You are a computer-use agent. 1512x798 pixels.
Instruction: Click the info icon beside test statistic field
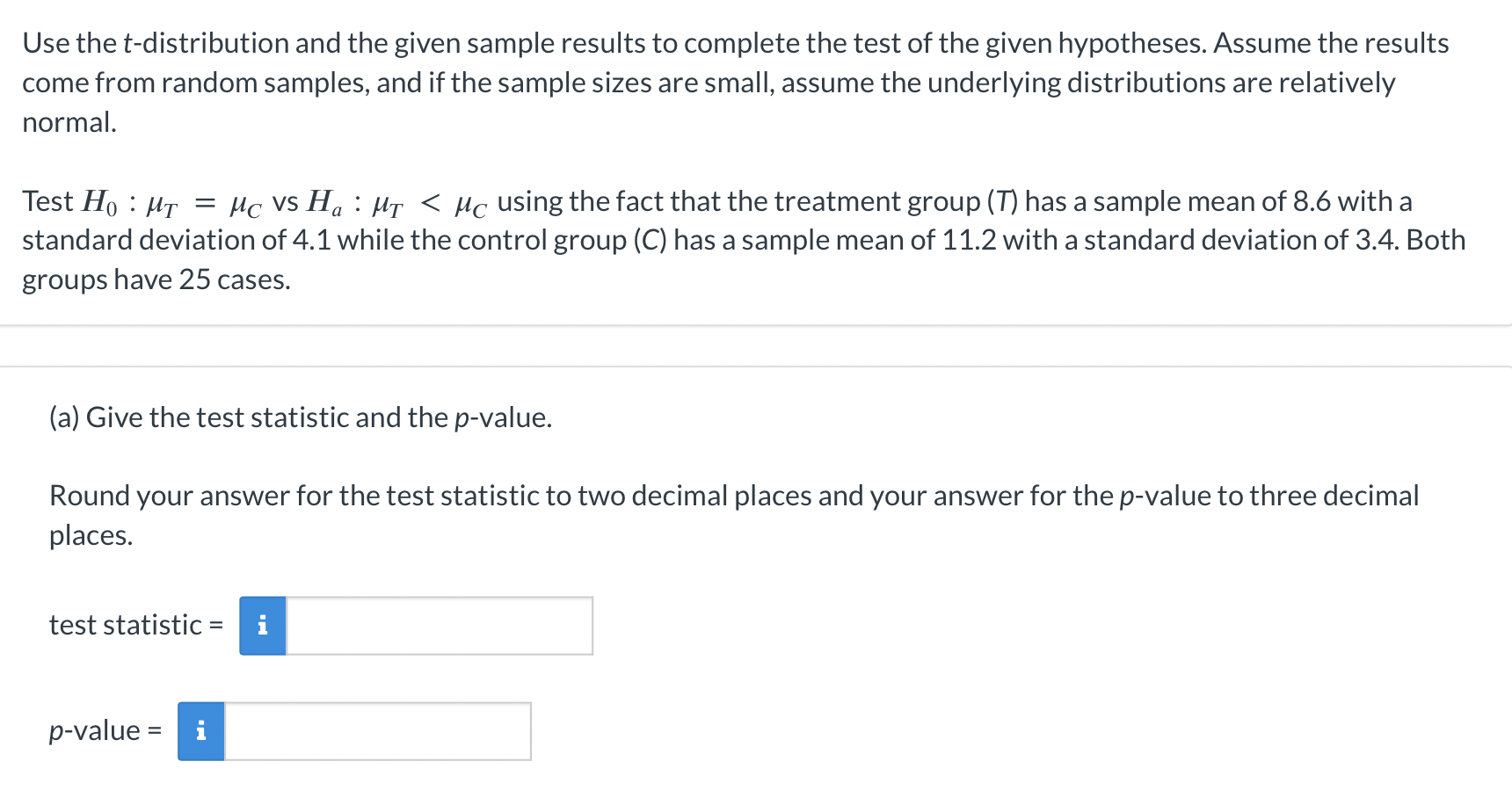(x=262, y=626)
